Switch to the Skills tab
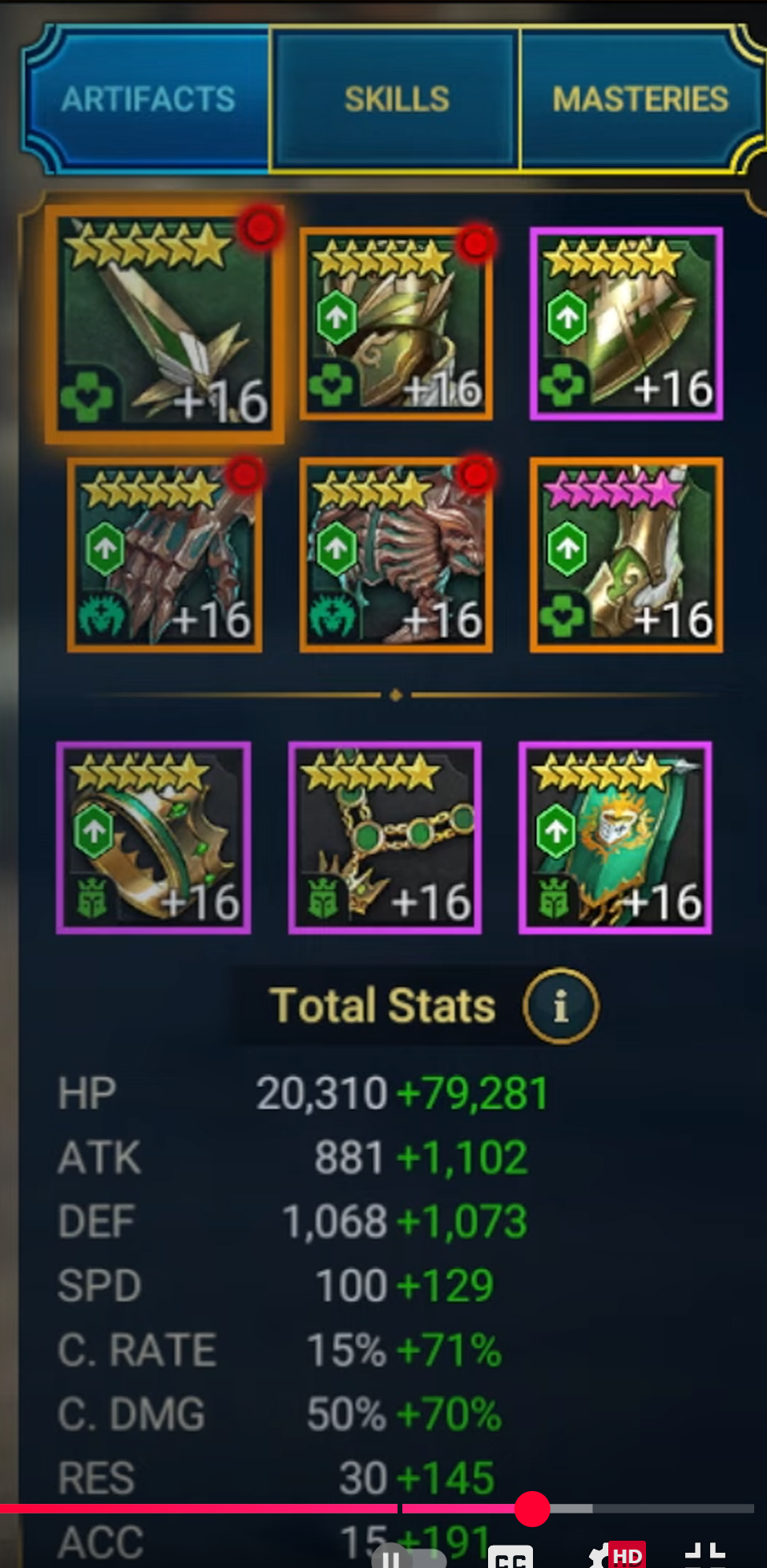Viewport: 767px width, 1568px height. pyautogui.click(x=396, y=99)
